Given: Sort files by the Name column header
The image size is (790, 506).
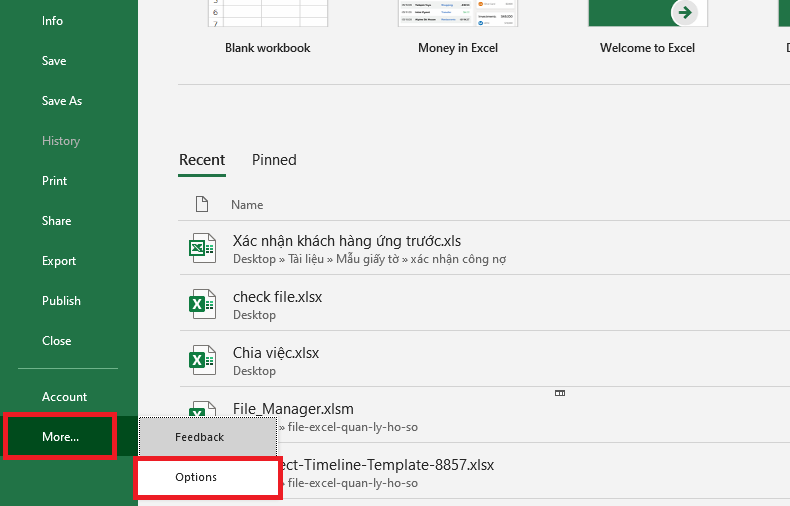Looking at the screenshot, I should click(x=247, y=204).
